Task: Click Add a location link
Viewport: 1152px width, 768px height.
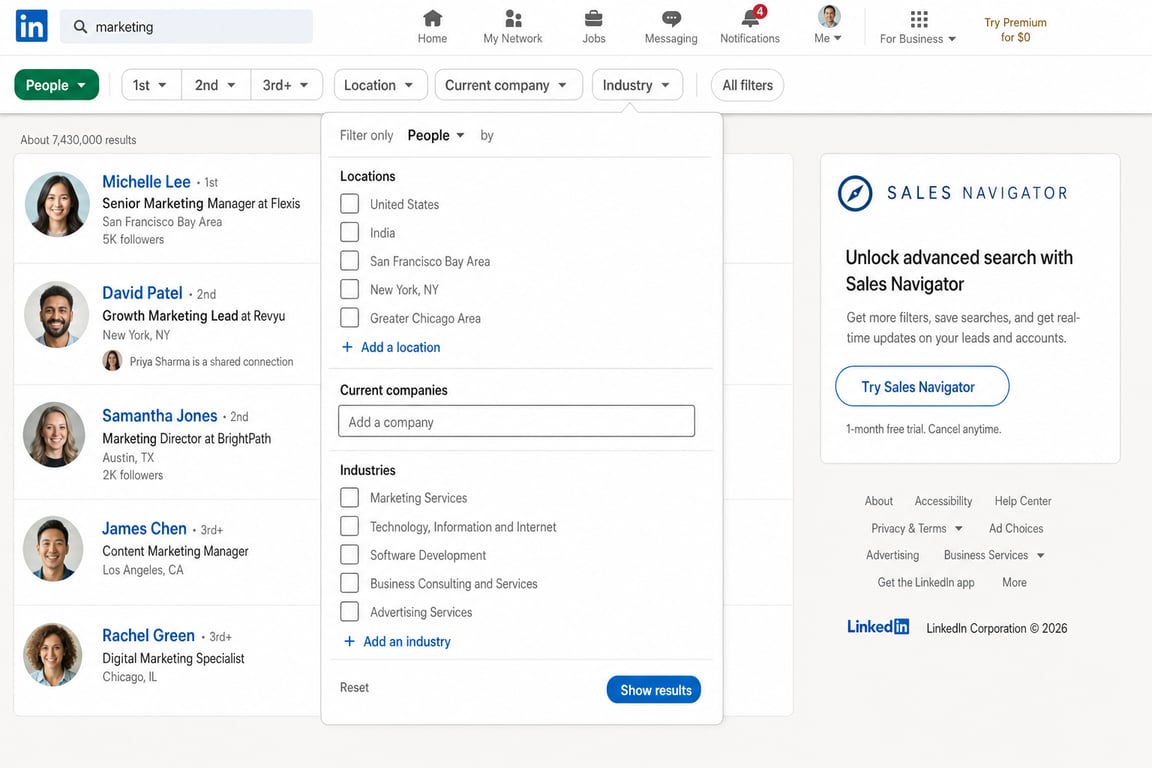Action: (x=400, y=347)
